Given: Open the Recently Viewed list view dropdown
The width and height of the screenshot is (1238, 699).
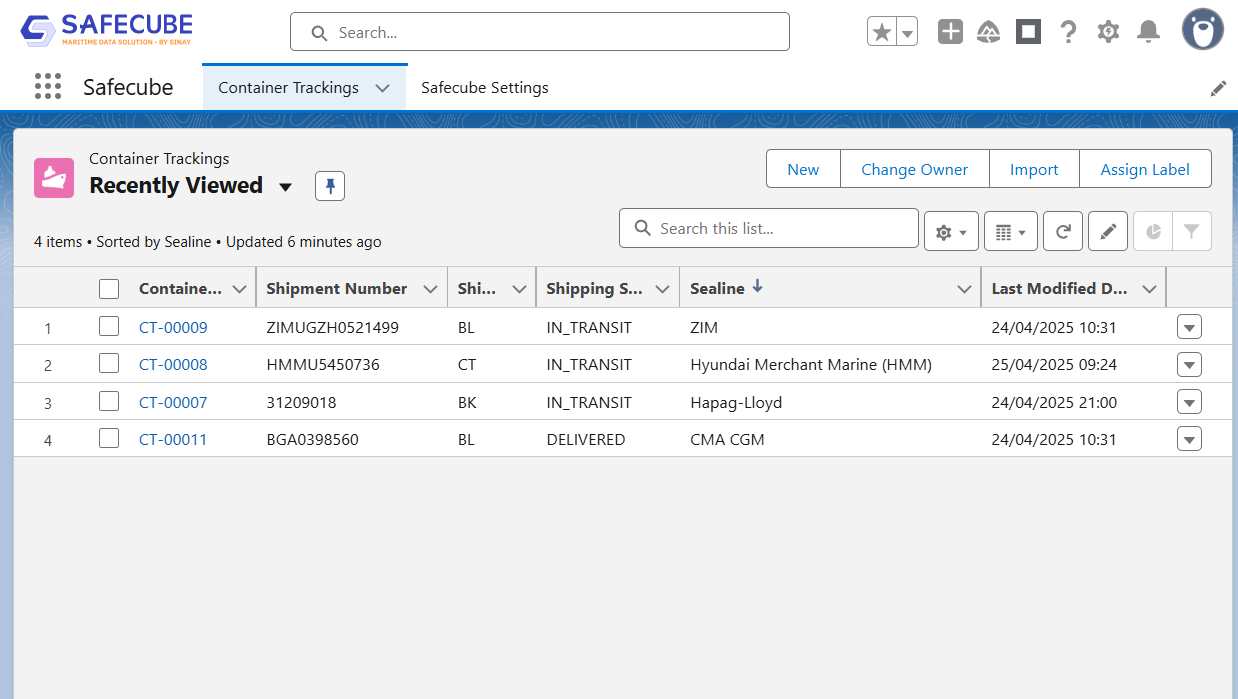Looking at the screenshot, I should click(x=285, y=187).
